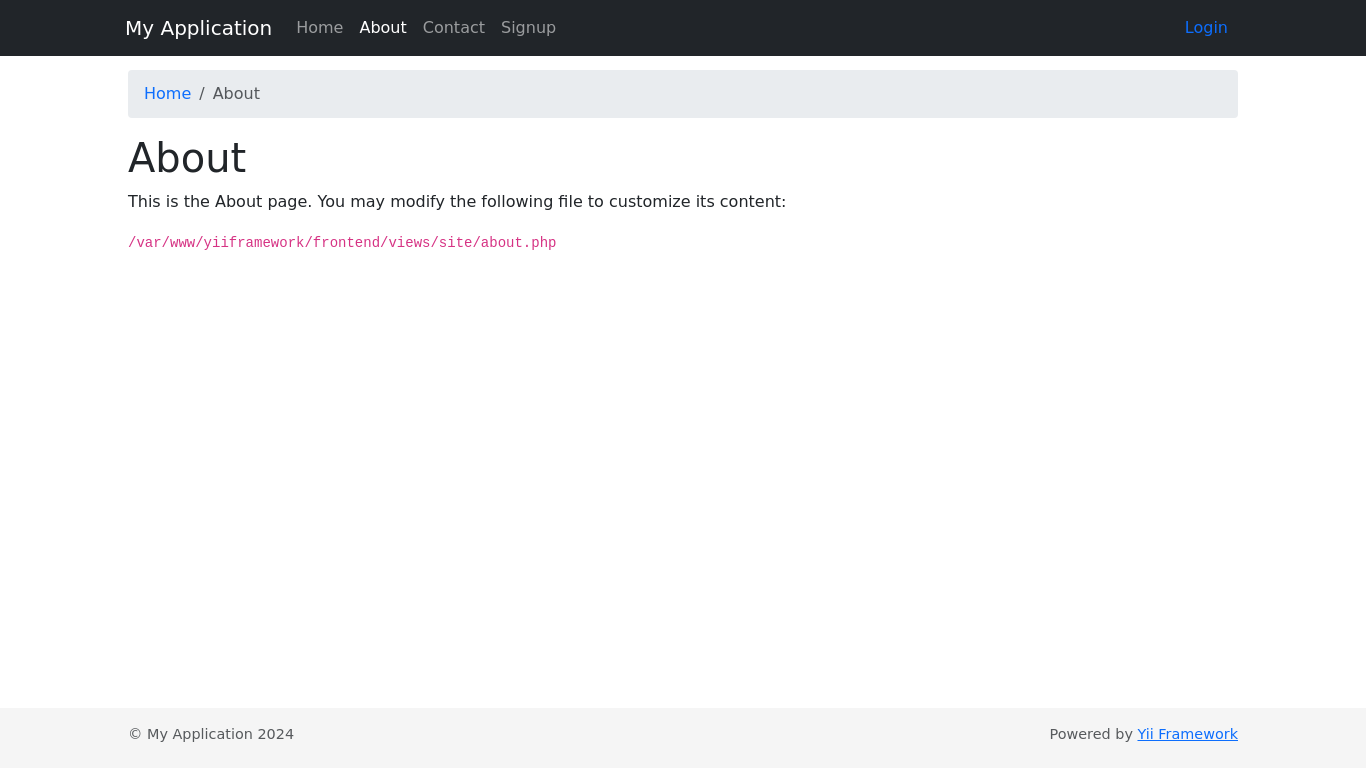Click the copyright My Application 2024 text
The height and width of the screenshot is (768, 1366).
(x=219, y=734)
